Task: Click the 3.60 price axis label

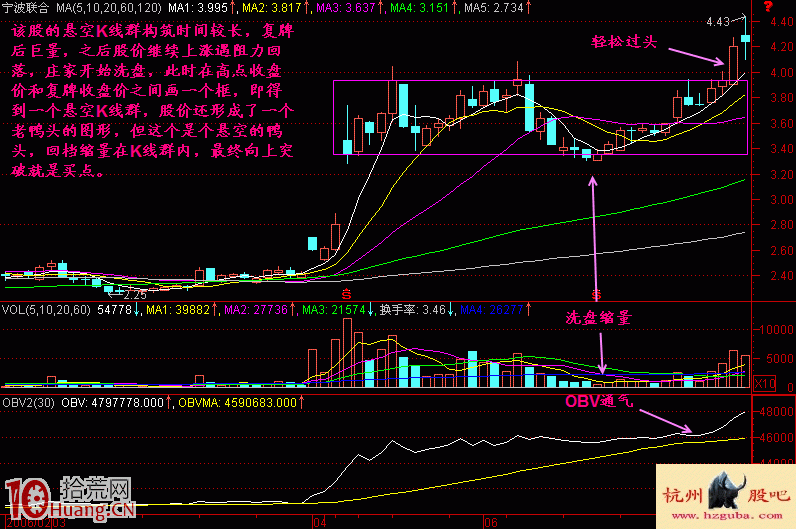Action: tap(781, 123)
